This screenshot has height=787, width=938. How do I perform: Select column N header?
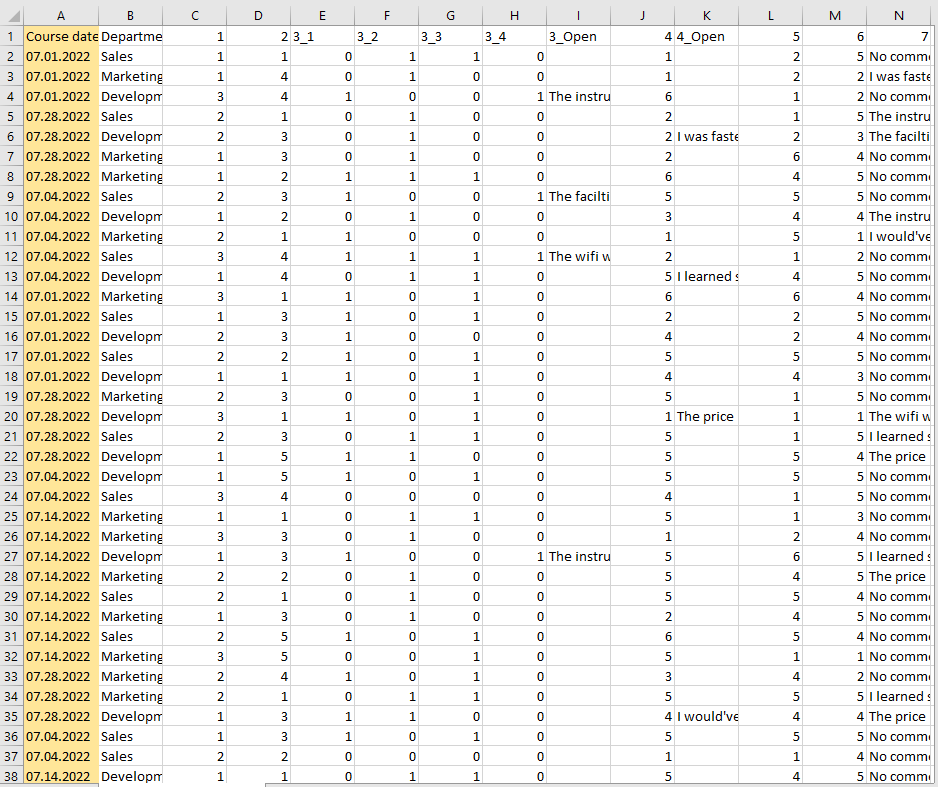click(898, 14)
